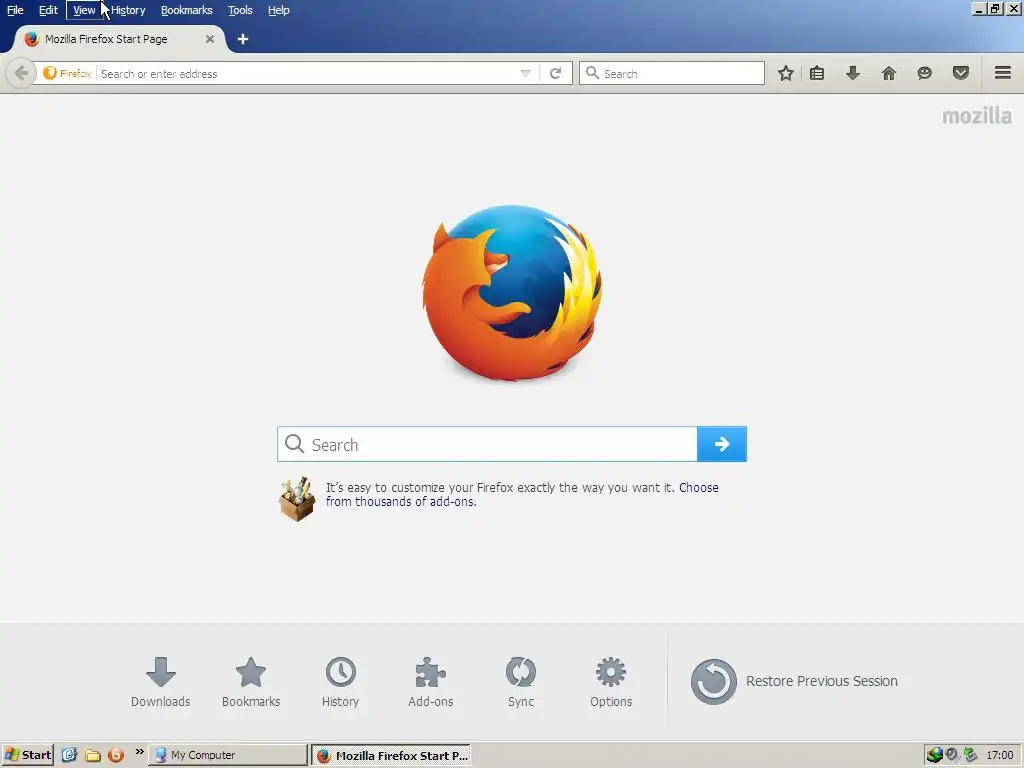The height and width of the screenshot is (768, 1024).
Task: Open the History menu
Action: (128, 10)
